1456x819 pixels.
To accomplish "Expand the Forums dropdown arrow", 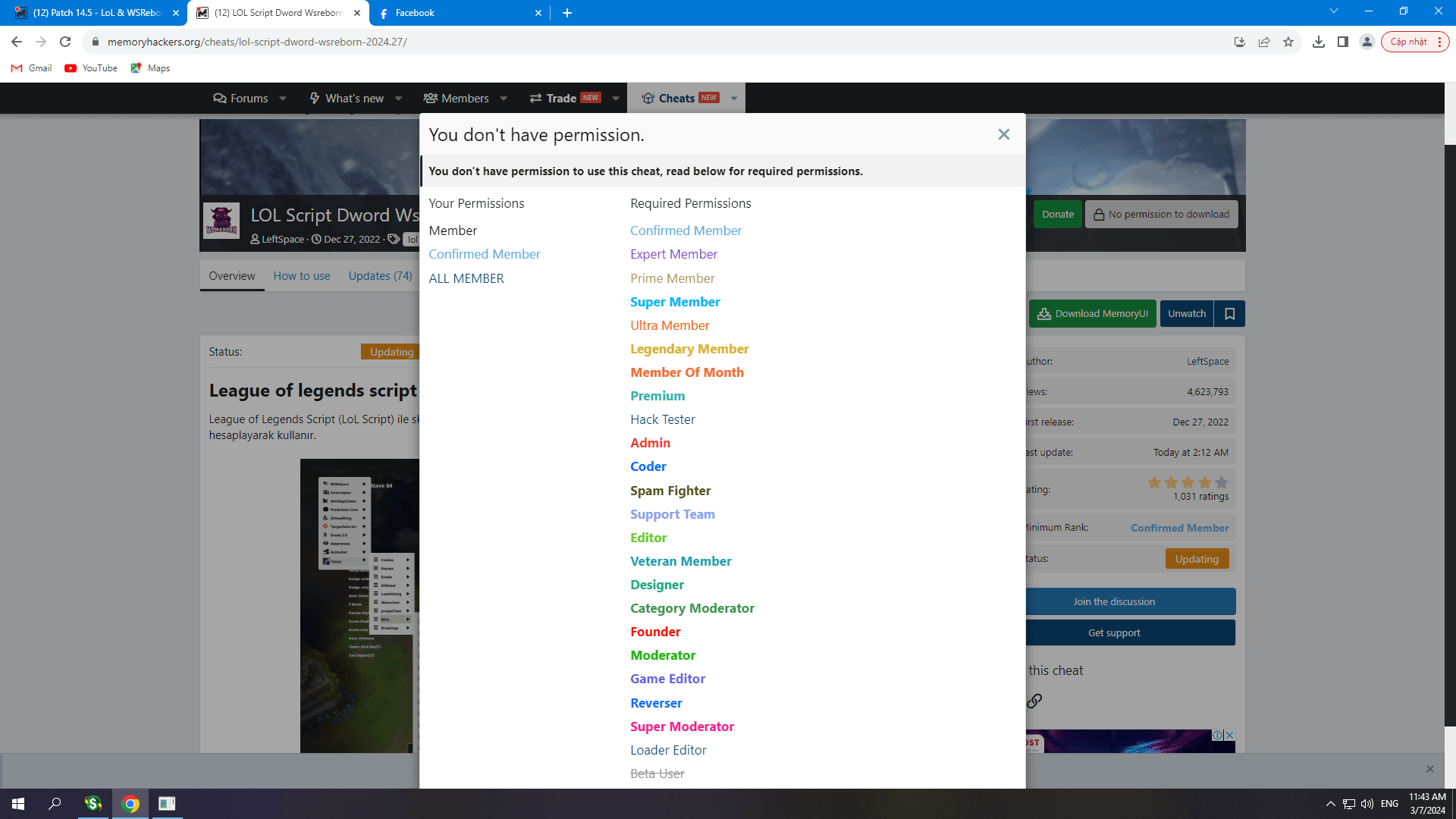I will tap(283, 99).
